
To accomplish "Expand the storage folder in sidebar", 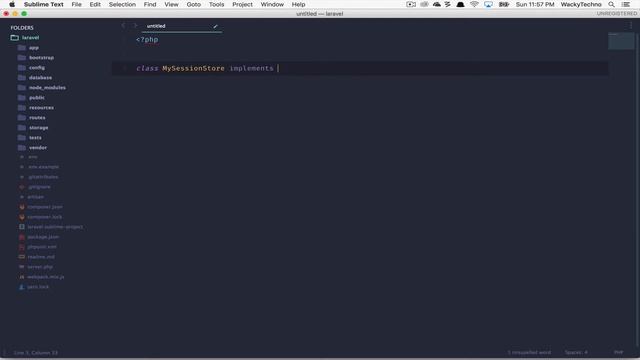I will pyautogui.click(x=39, y=128).
